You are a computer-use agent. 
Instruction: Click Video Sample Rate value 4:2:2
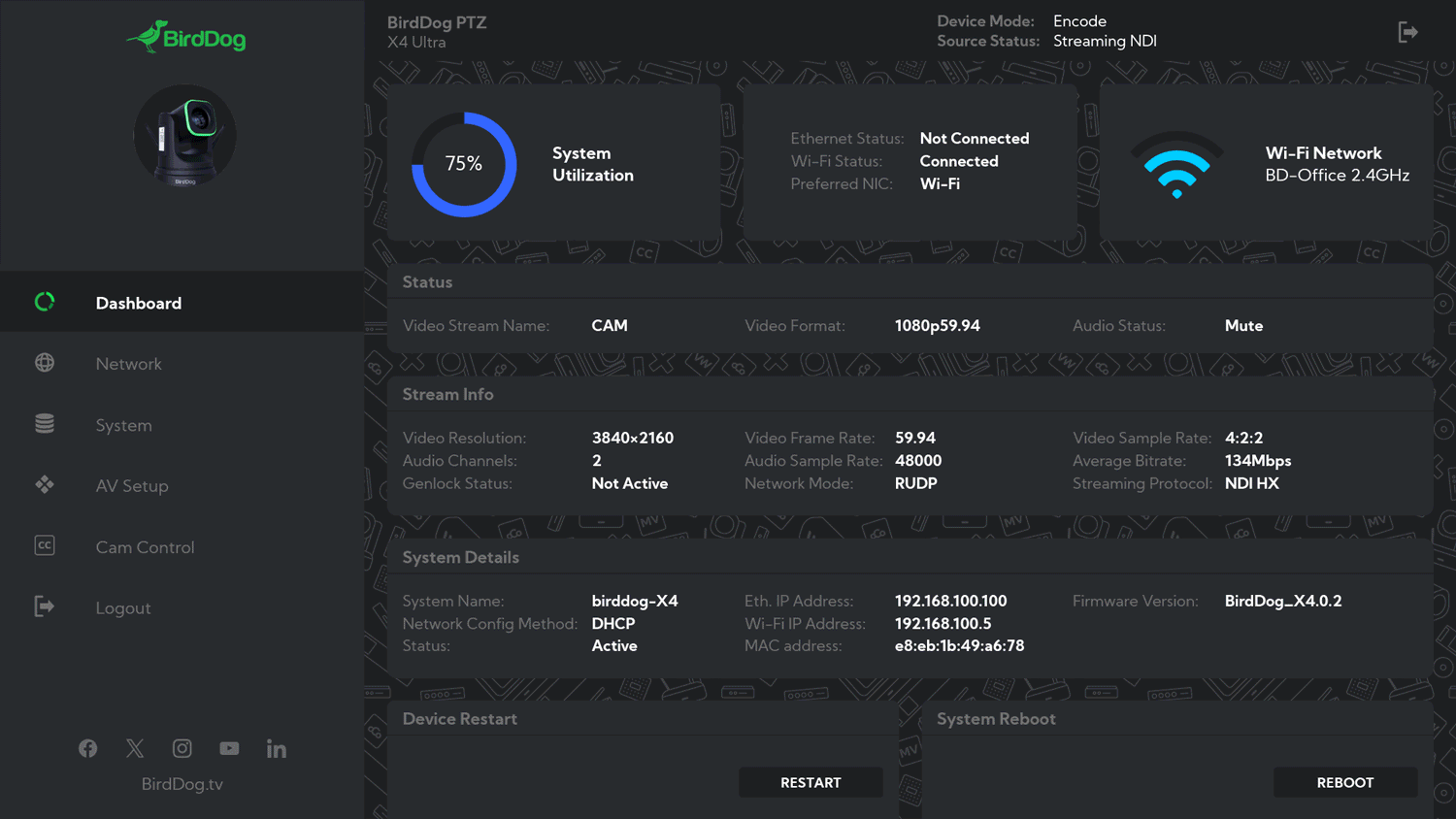click(1243, 438)
